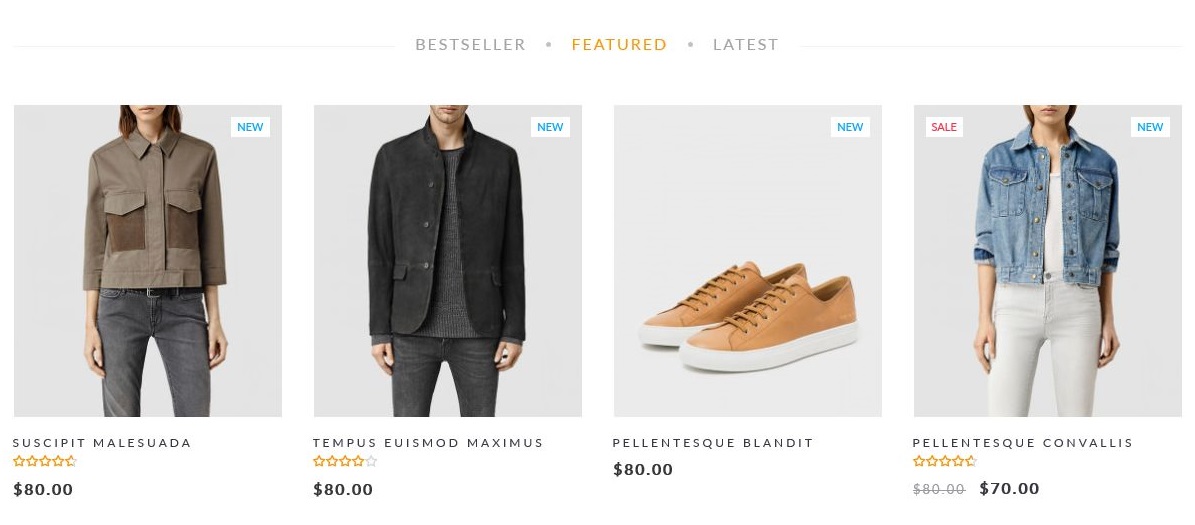
Task: Click the SALE badge on the denim jacket
Action: click(943, 127)
